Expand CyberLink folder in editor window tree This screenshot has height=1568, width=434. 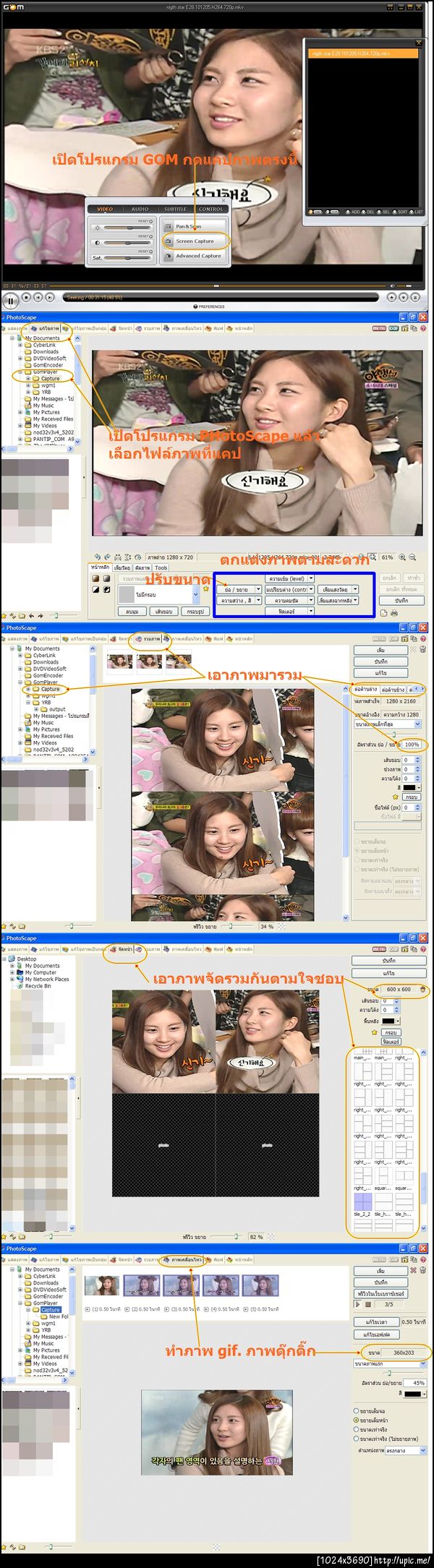click(x=20, y=345)
